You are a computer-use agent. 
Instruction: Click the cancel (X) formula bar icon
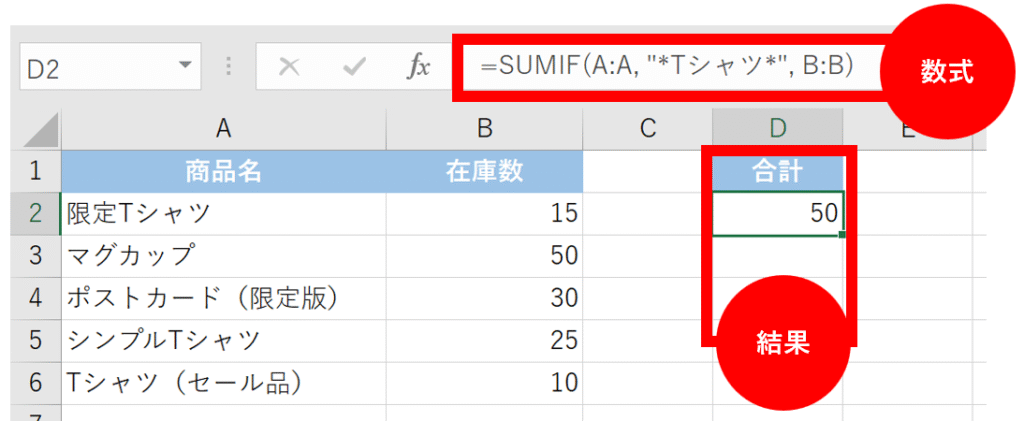tap(289, 67)
